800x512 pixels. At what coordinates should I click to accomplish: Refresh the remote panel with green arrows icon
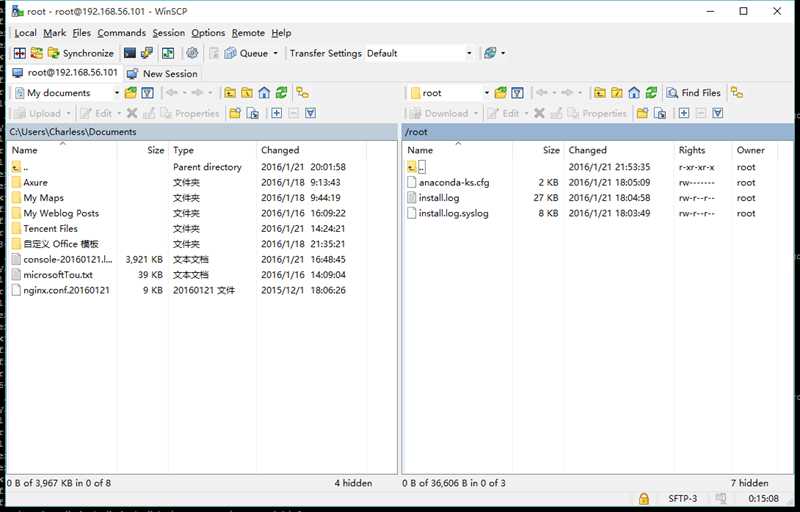click(x=651, y=93)
